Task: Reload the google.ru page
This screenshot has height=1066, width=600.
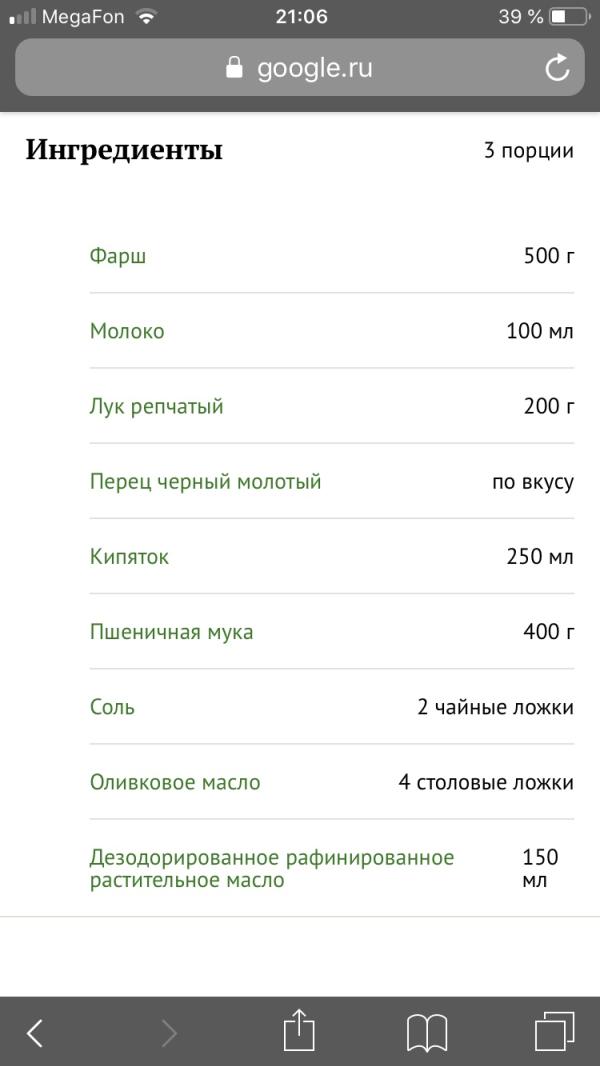Action: point(557,68)
